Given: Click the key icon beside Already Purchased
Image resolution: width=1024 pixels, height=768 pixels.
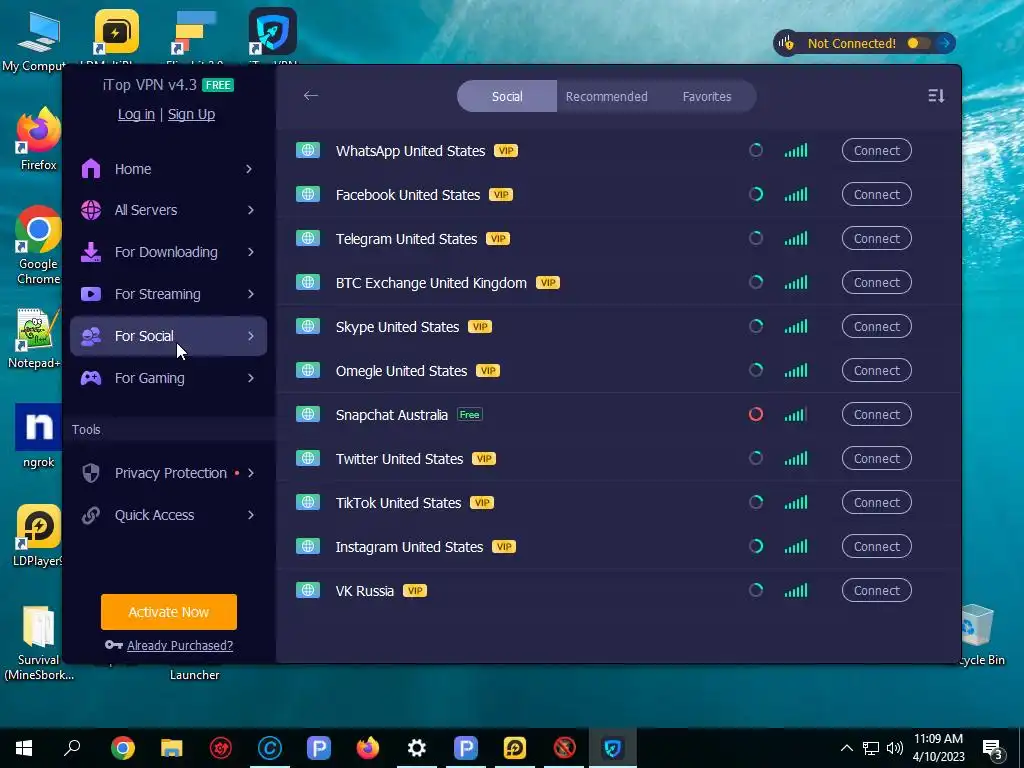Looking at the screenshot, I should [114, 645].
